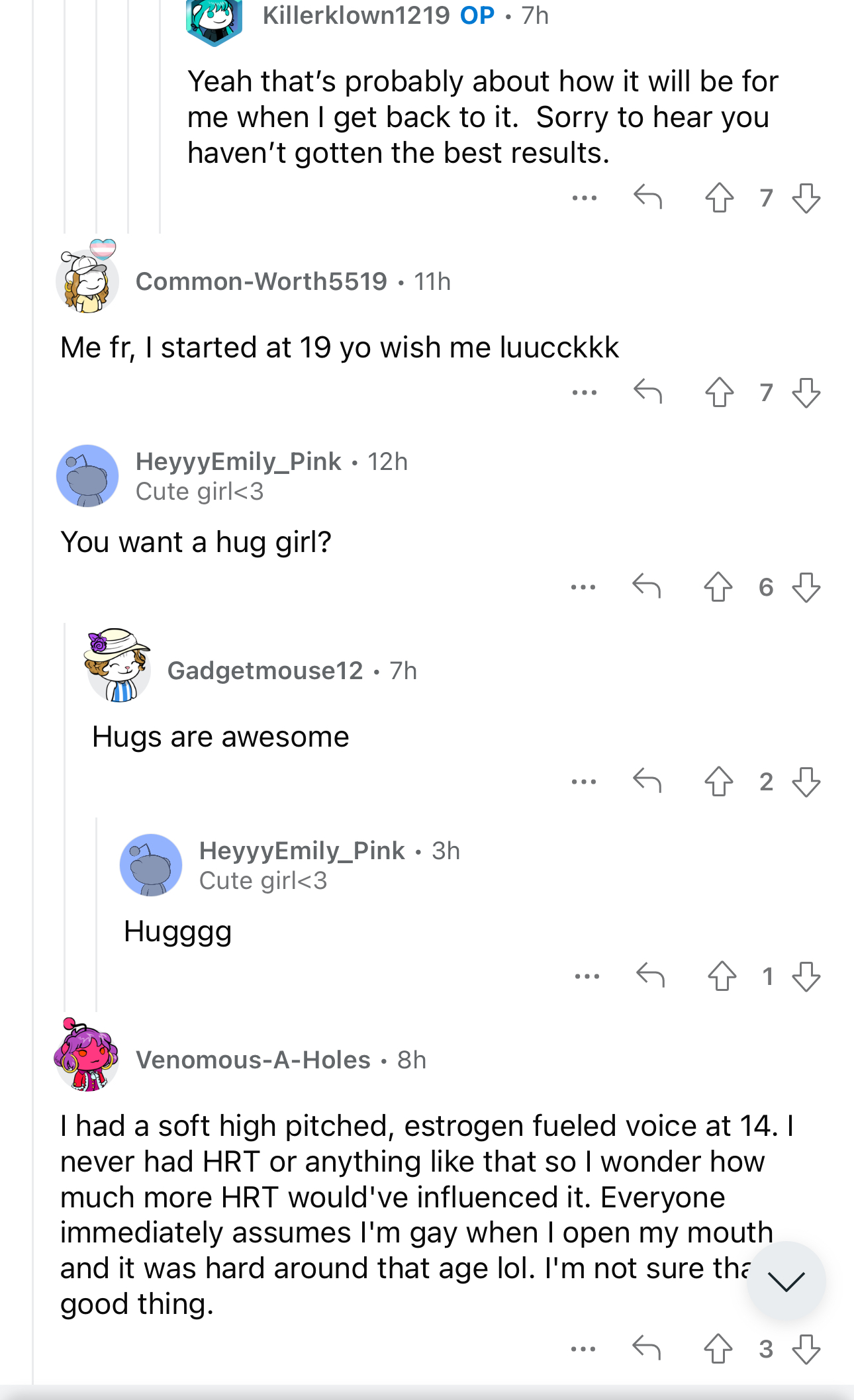Open overflow menu on 'Hugs are awesome'

tap(584, 782)
